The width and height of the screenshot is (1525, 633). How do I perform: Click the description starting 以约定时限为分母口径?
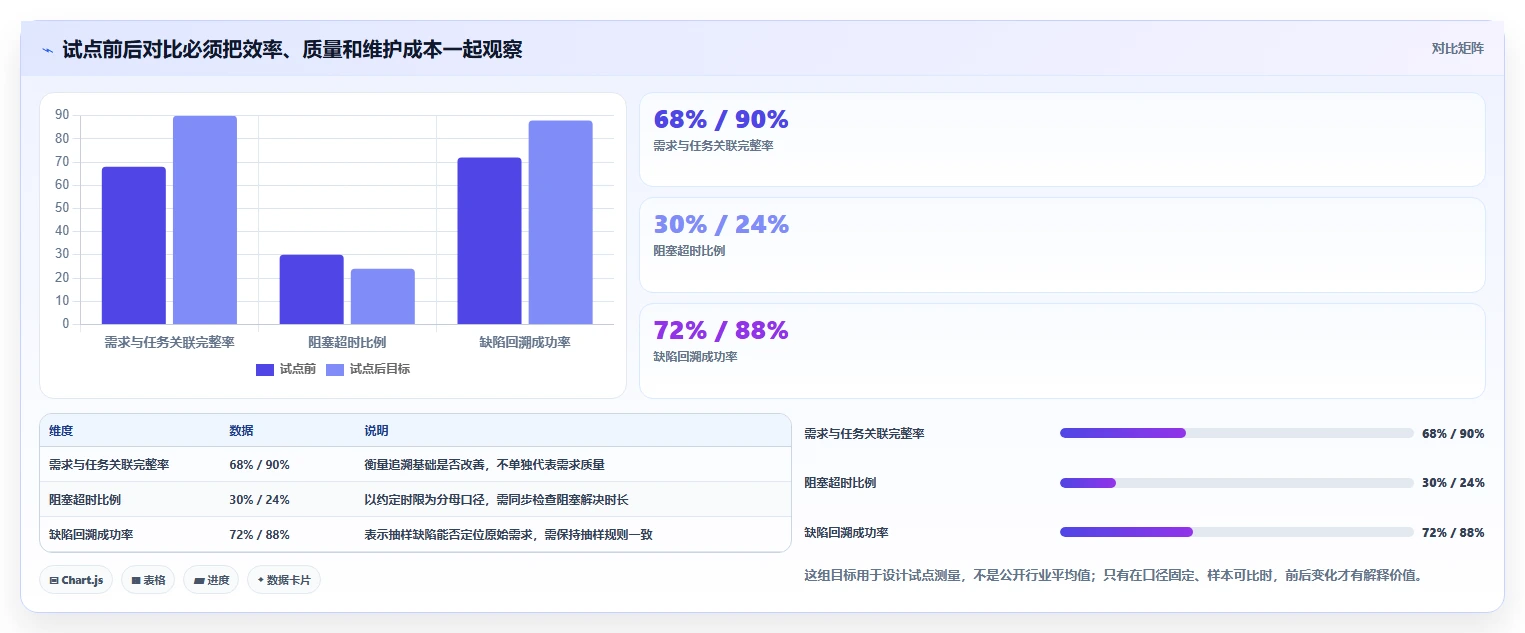coord(496,500)
